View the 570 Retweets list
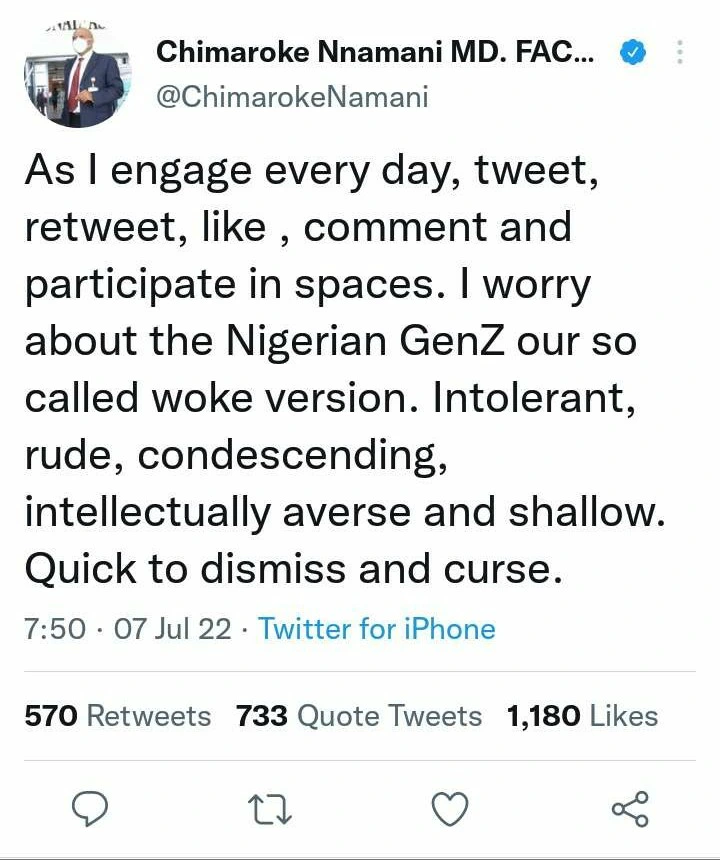The width and height of the screenshot is (720, 860). point(118,716)
